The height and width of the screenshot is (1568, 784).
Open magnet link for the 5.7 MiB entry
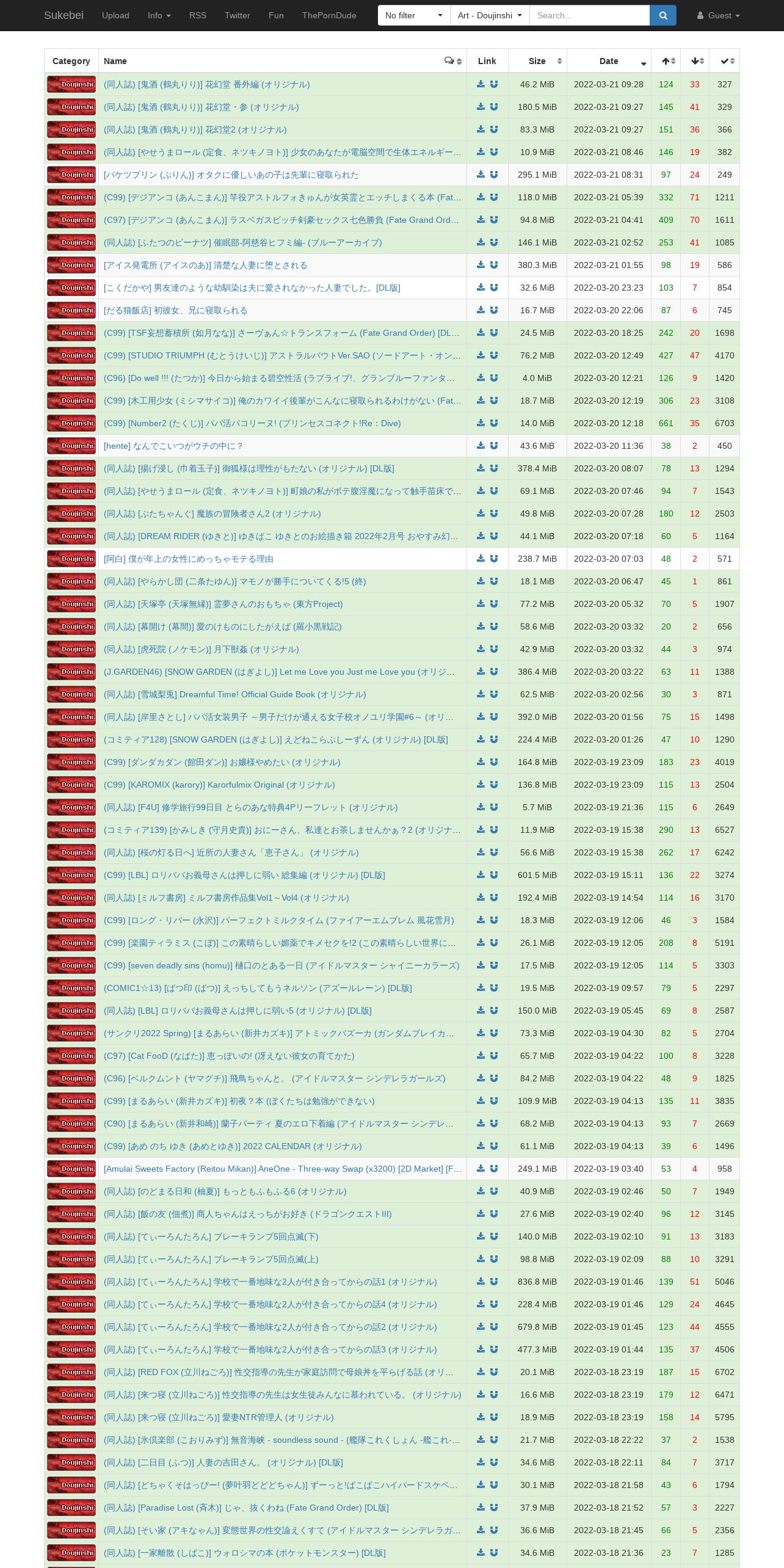494,807
